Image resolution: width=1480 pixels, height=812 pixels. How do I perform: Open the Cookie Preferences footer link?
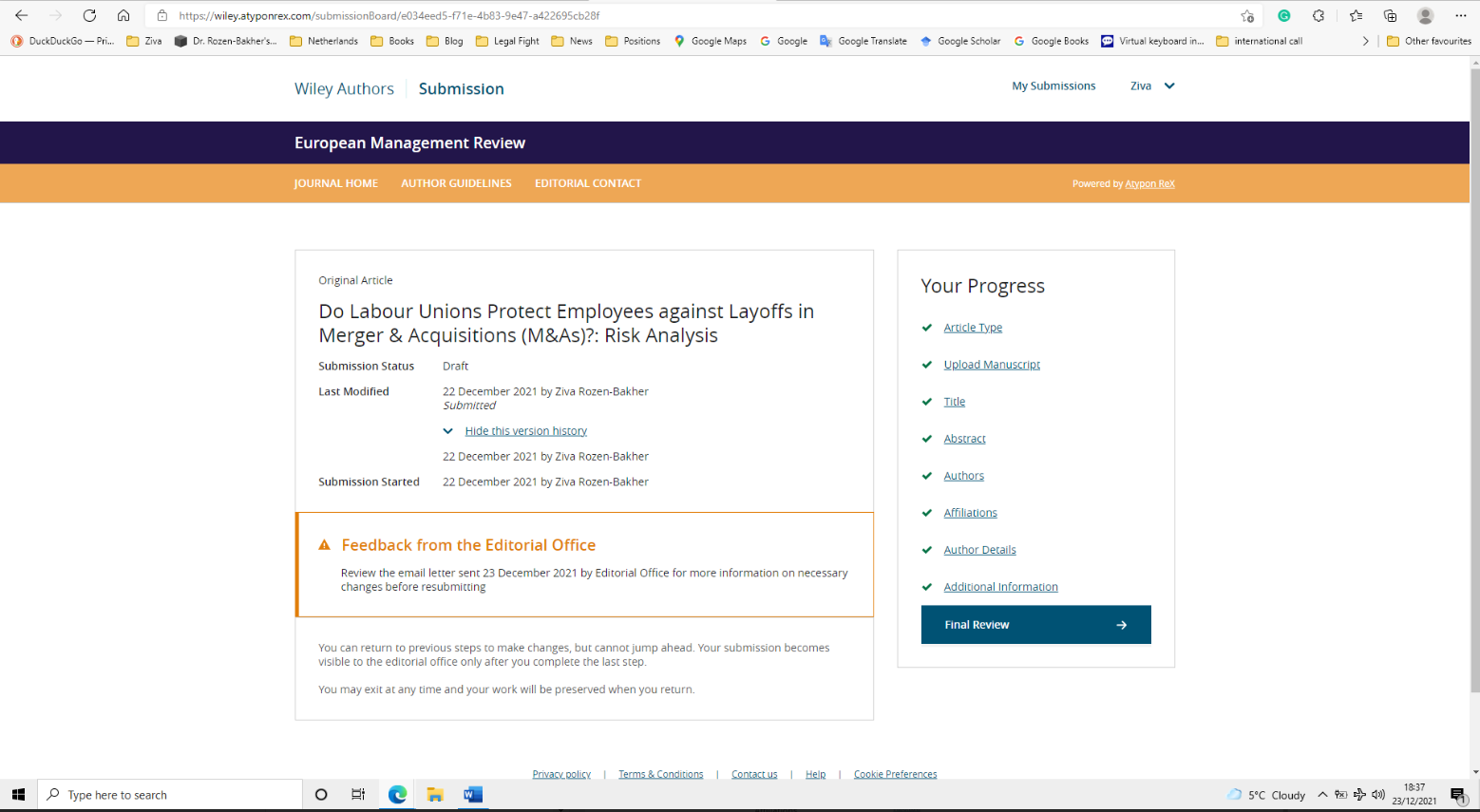[x=895, y=774]
